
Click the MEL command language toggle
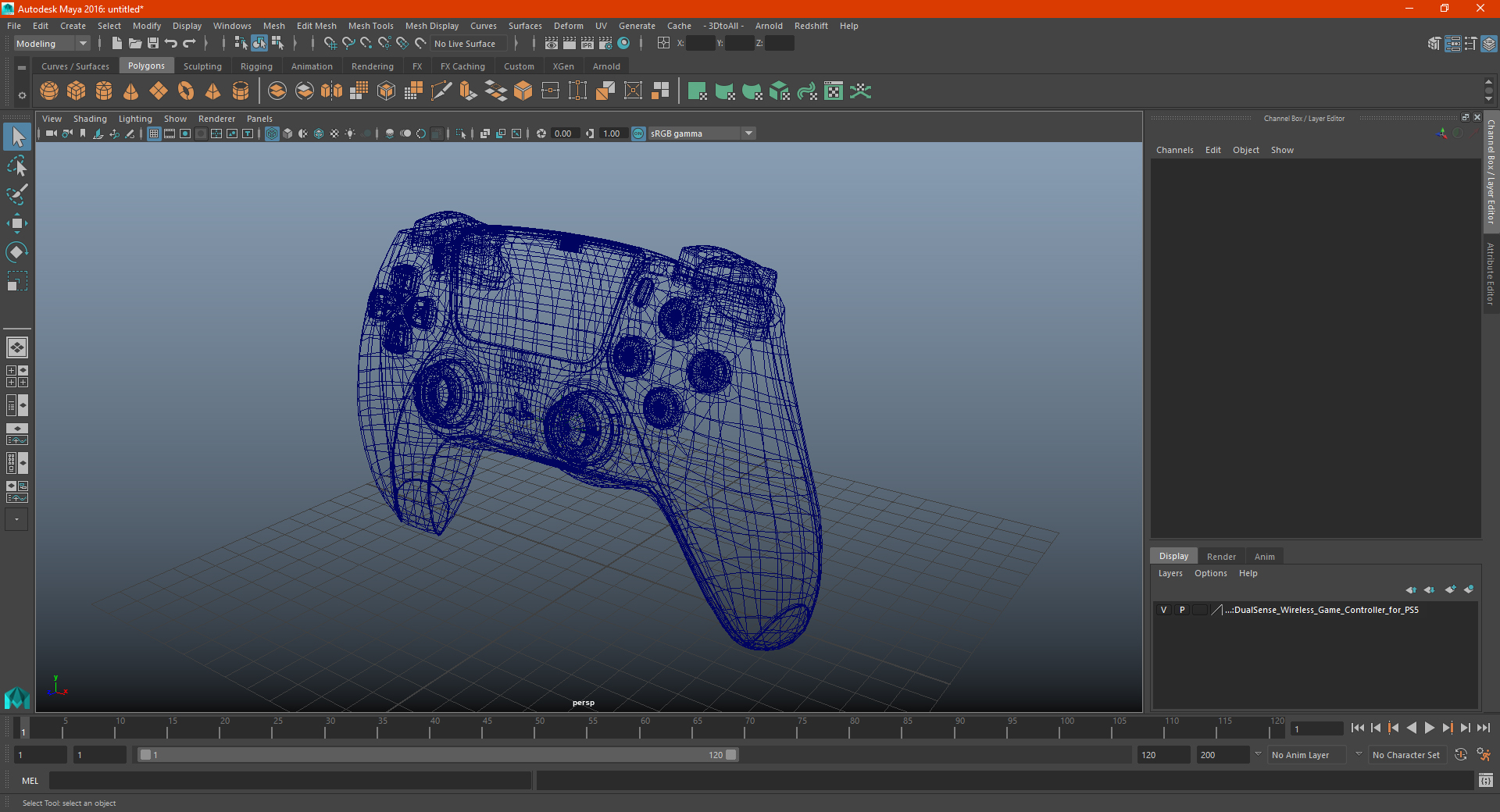pyautogui.click(x=30, y=780)
